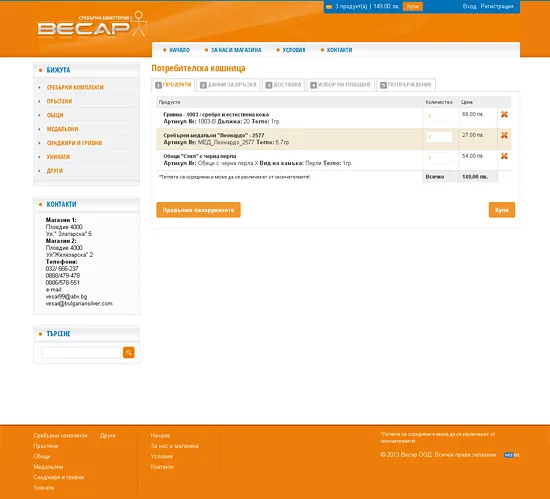Open Уникати category in sidebar
The width and height of the screenshot is (550, 499).
[58, 157]
